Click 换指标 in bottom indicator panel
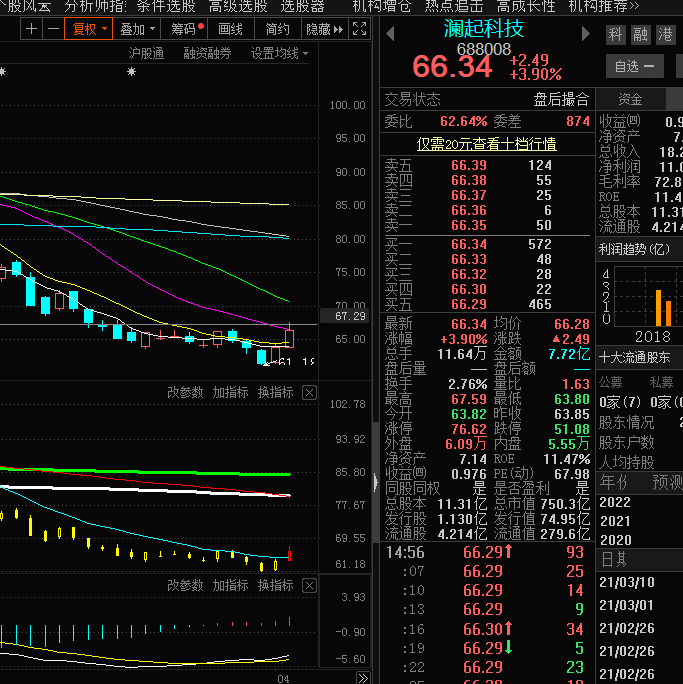Viewport: 683px width, 684px height. (x=275, y=585)
